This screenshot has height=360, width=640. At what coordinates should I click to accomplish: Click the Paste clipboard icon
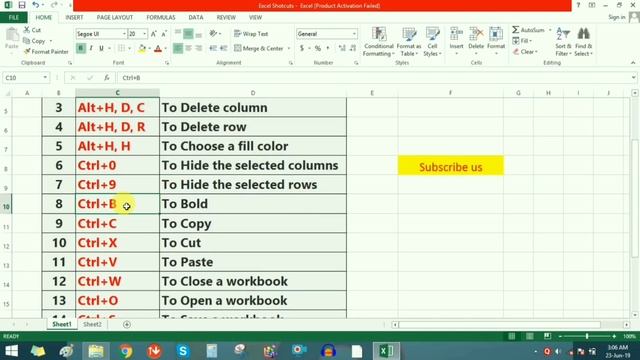12,36
